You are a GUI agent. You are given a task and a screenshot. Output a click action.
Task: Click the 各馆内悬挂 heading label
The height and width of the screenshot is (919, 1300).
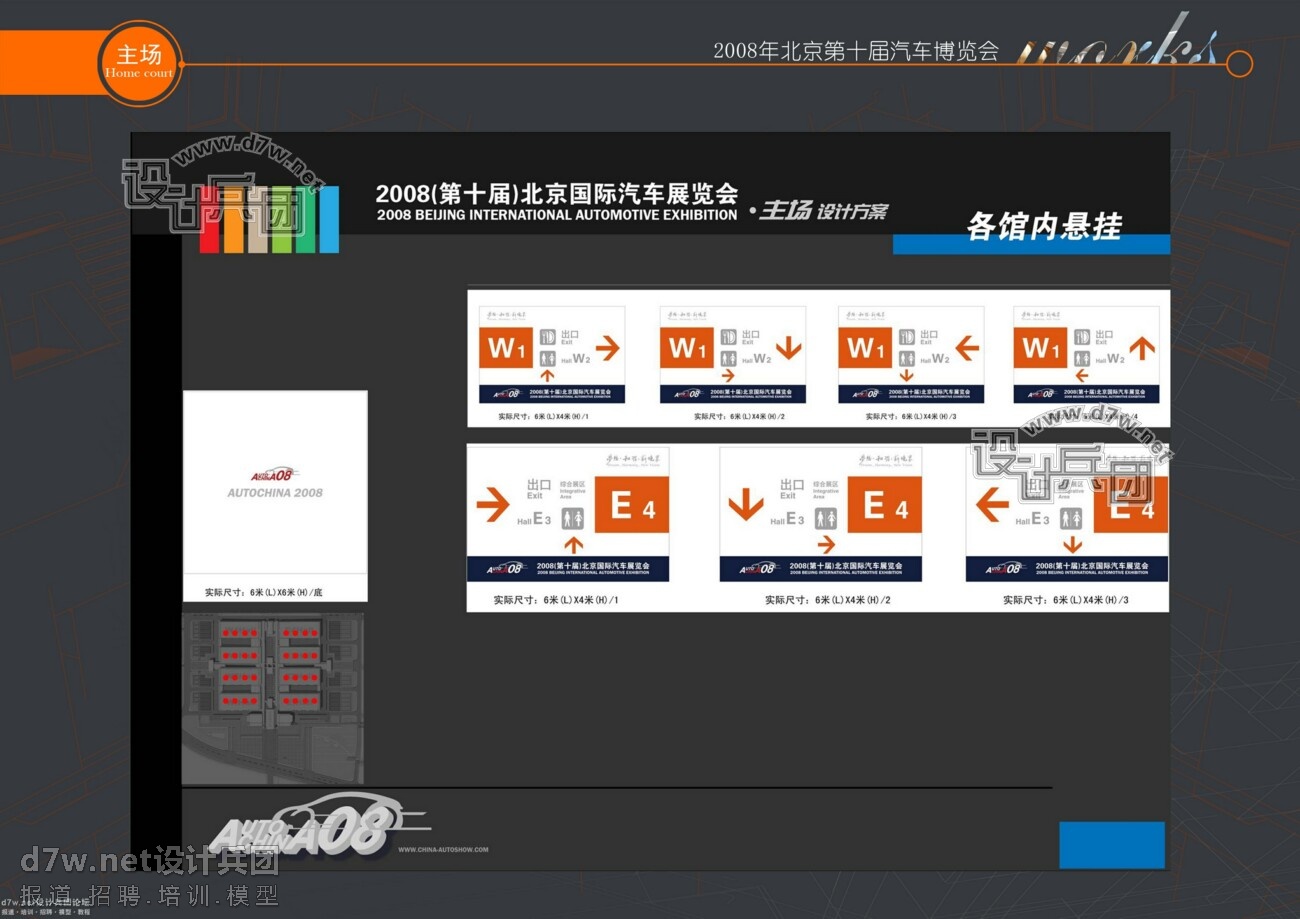pyautogui.click(x=1044, y=226)
